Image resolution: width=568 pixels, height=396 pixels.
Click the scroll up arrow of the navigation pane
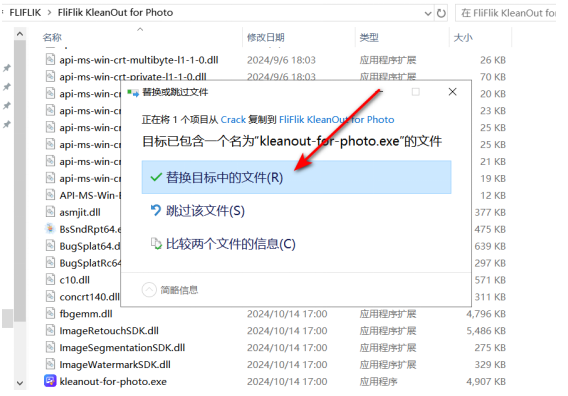tap(20, 34)
